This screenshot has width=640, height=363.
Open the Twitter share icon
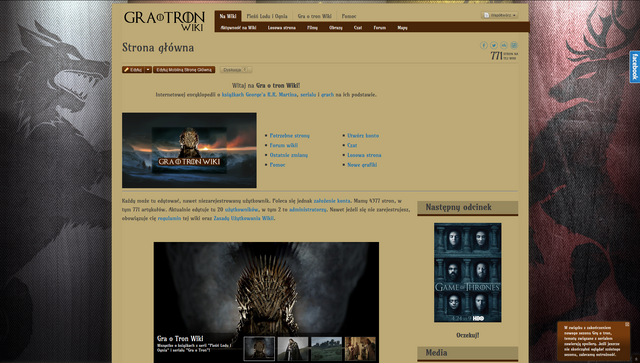click(x=494, y=45)
